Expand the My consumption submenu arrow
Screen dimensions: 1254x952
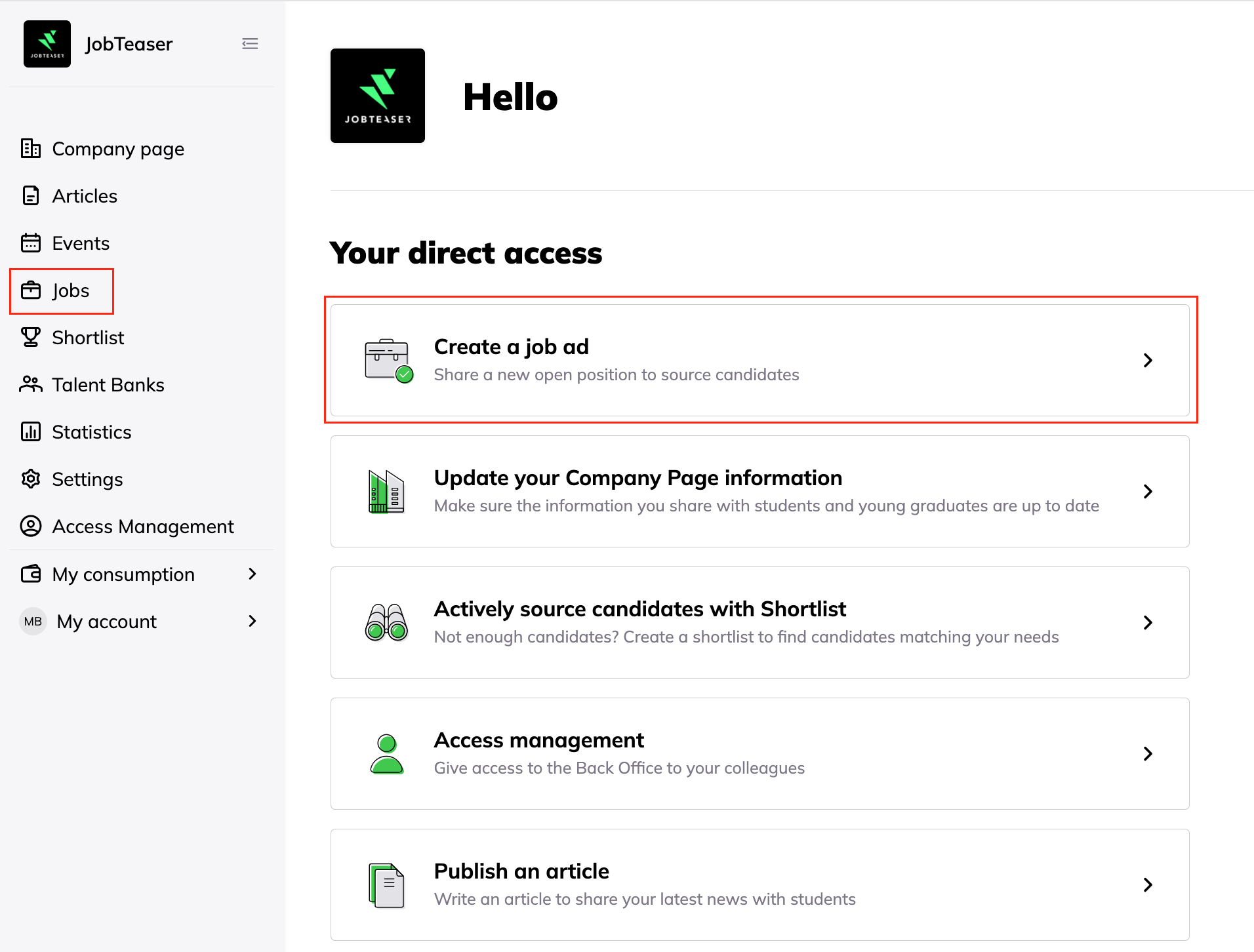pyautogui.click(x=253, y=574)
